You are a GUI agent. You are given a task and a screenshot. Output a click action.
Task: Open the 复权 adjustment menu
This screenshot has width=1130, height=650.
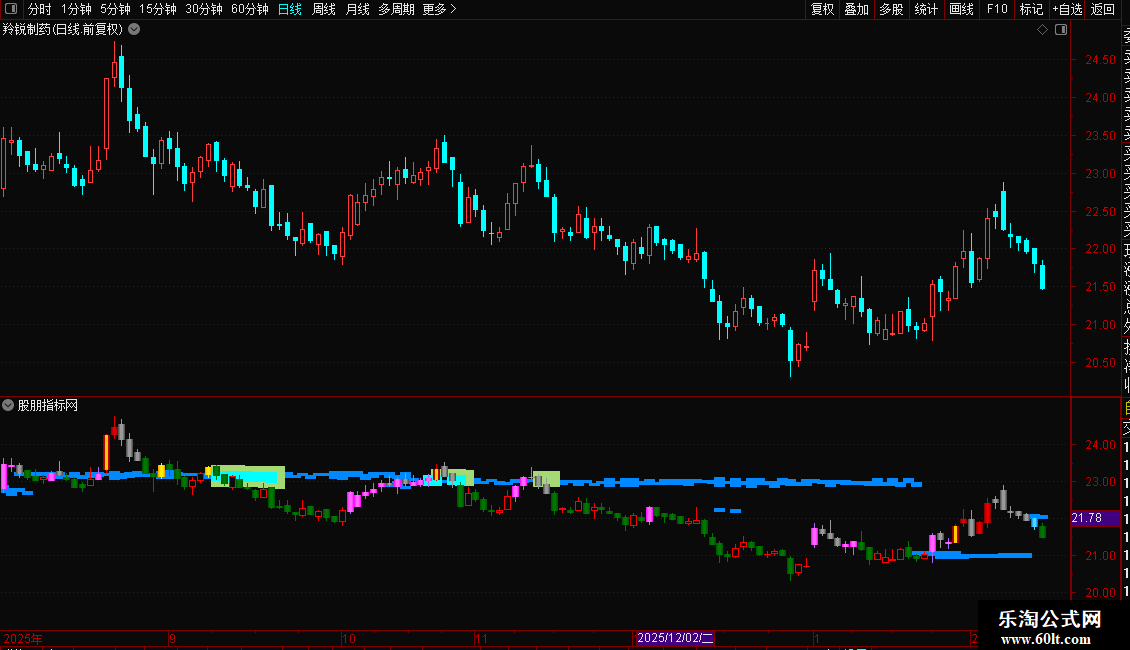click(x=822, y=9)
